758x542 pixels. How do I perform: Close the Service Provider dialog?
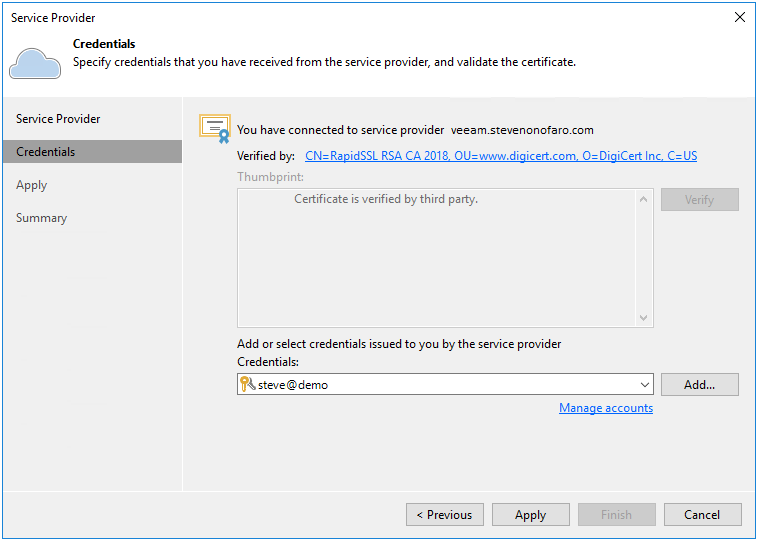point(740,17)
